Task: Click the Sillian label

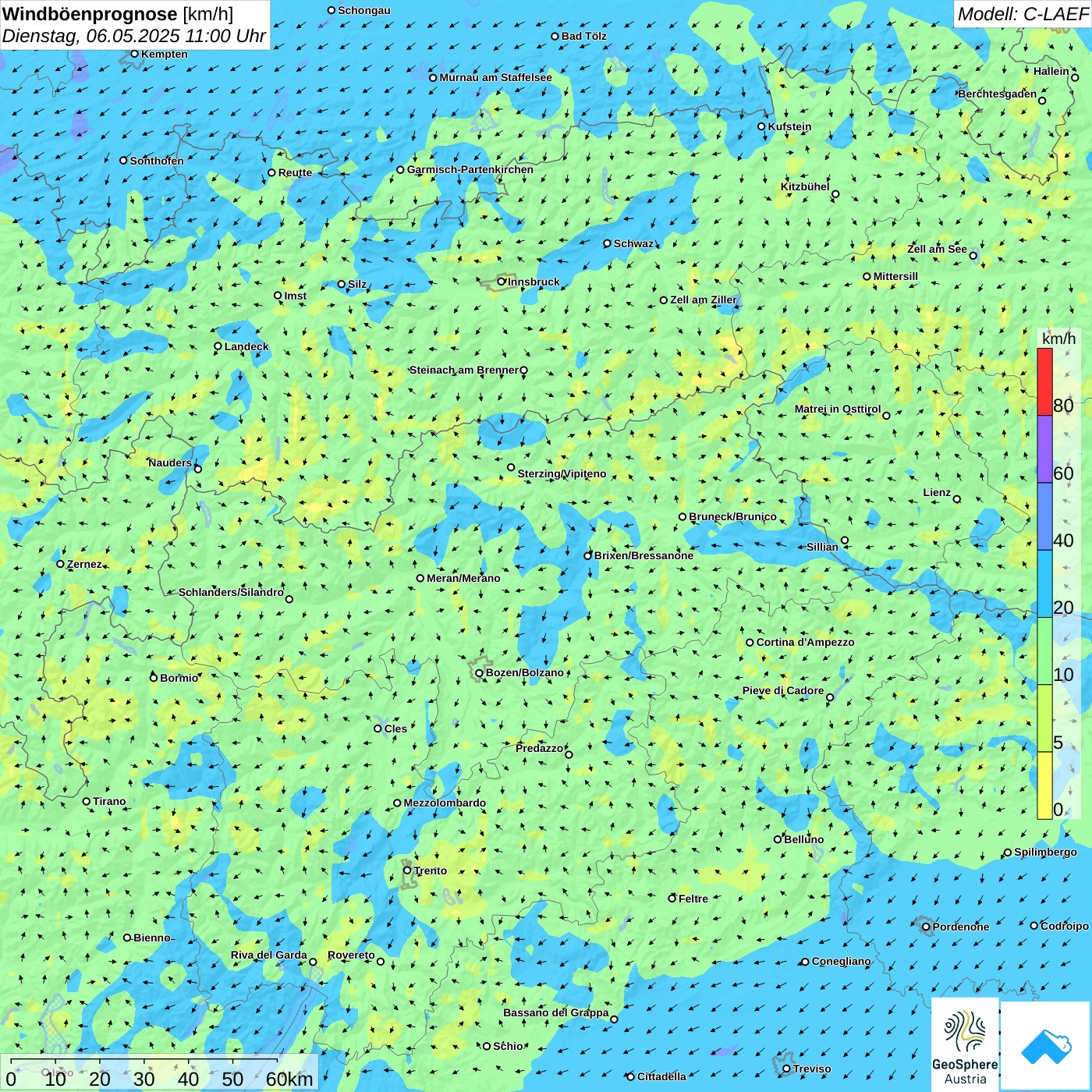Action: pos(822,547)
